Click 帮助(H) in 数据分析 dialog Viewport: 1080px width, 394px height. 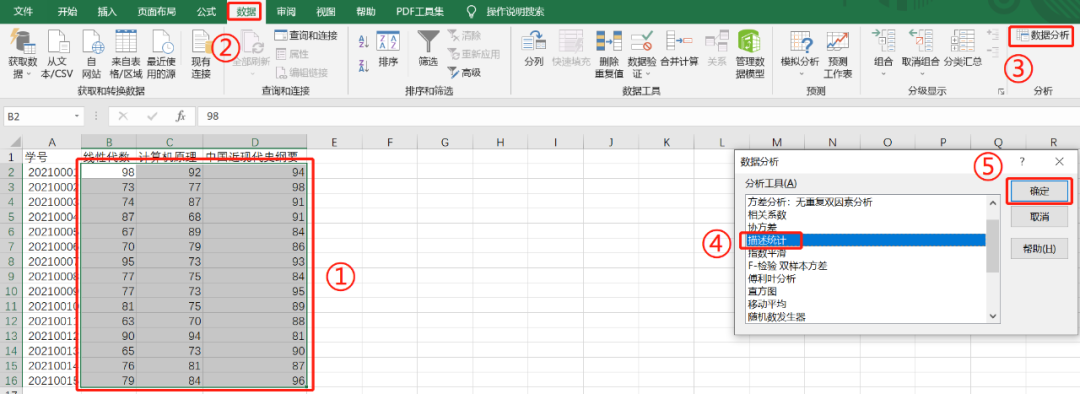1039,248
